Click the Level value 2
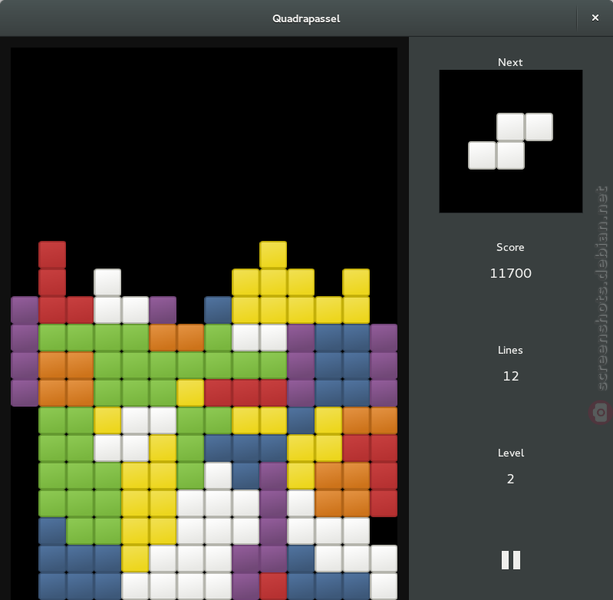613x600 pixels. tap(511, 479)
